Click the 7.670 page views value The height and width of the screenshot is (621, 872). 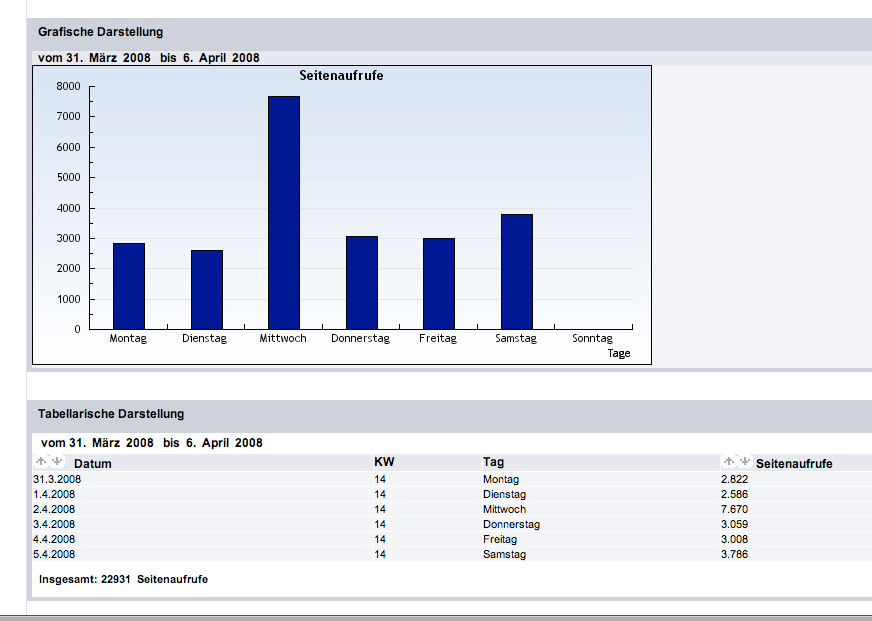(x=734, y=509)
